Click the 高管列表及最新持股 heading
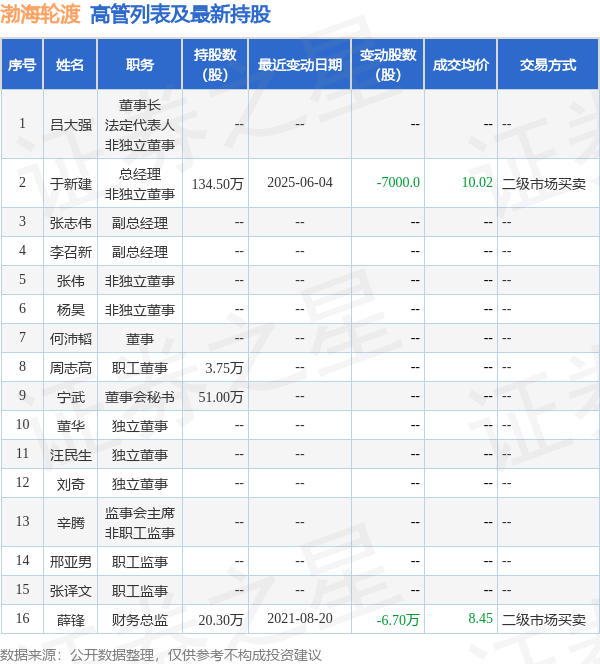 [180, 14]
